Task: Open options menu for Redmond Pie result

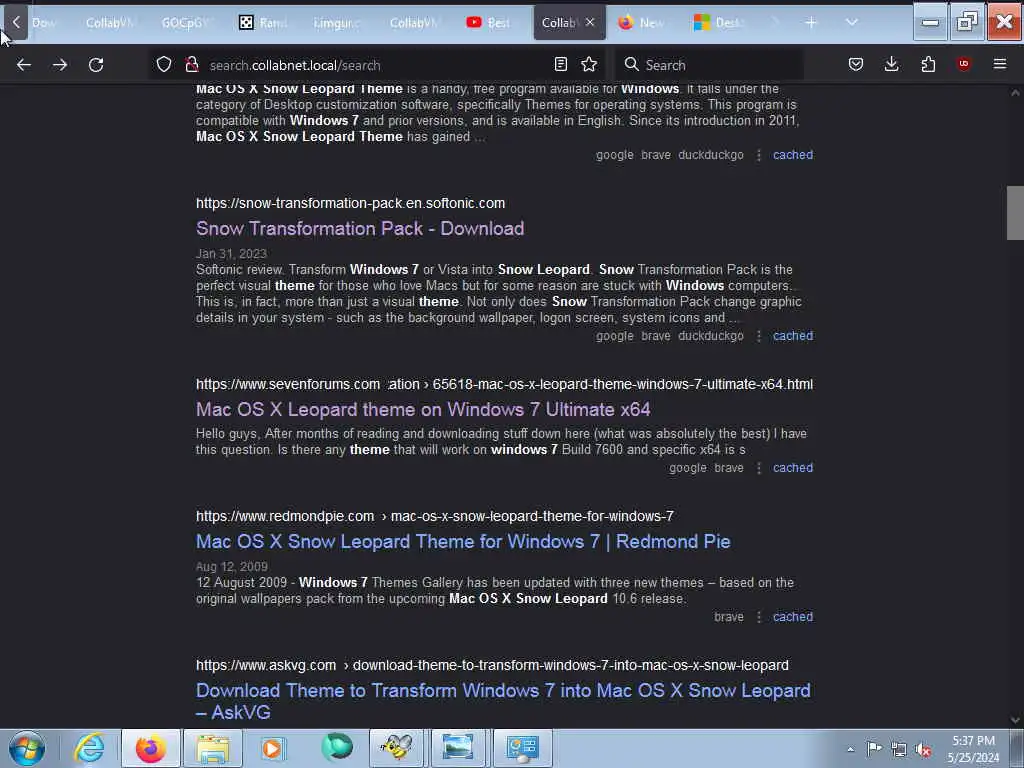Action: coord(759,617)
